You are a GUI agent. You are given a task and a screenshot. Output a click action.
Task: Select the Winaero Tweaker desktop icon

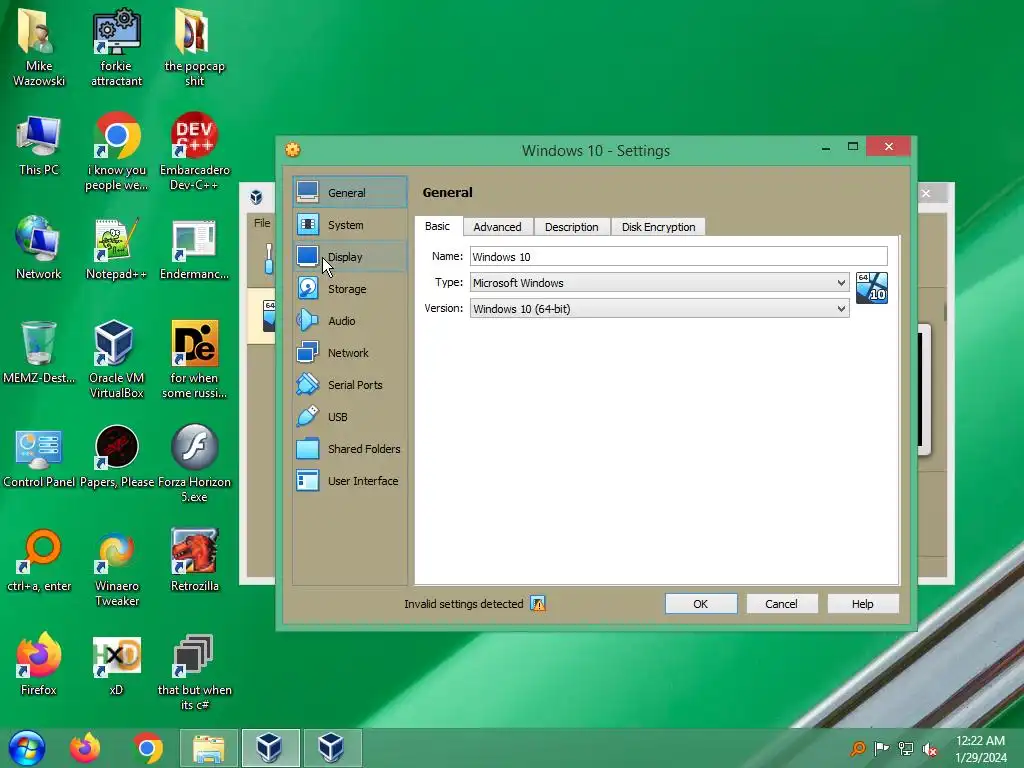(116, 567)
